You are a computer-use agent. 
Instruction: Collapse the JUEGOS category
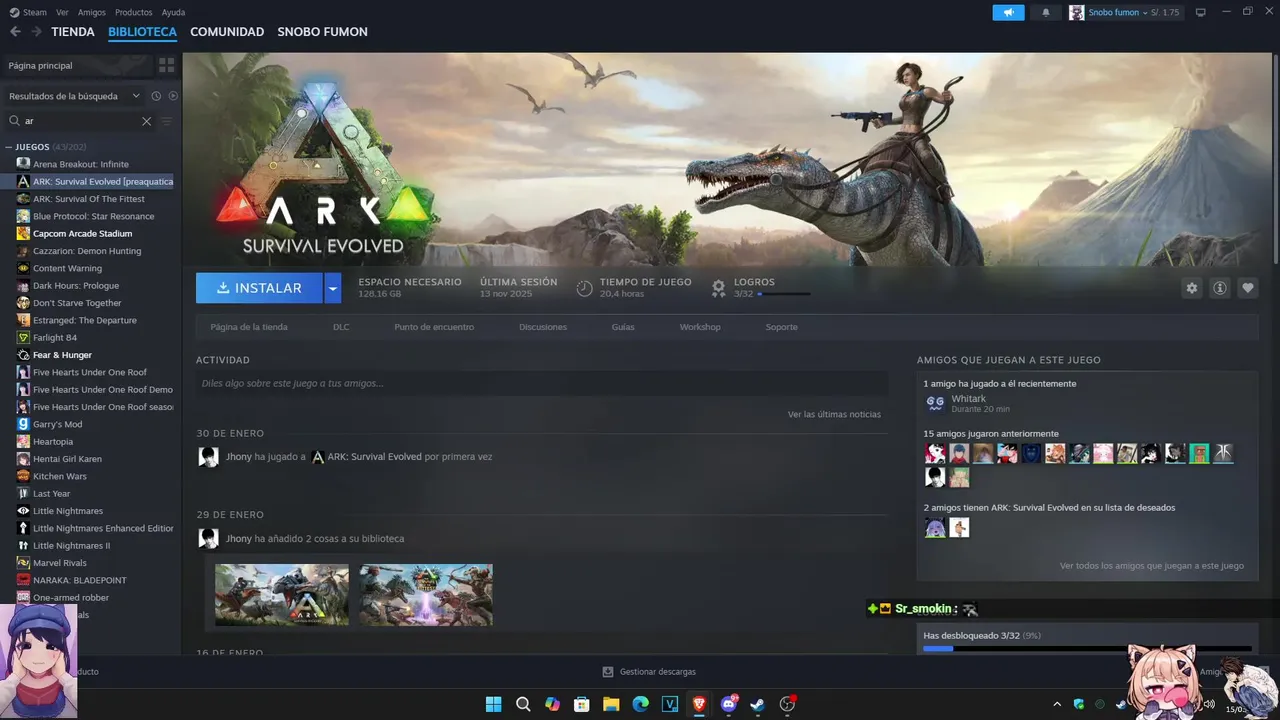(x=9, y=147)
